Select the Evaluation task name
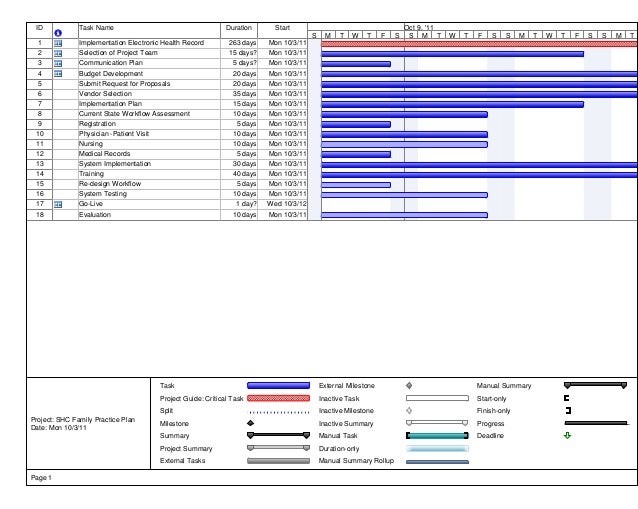638x509 pixels. tap(95, 214)
